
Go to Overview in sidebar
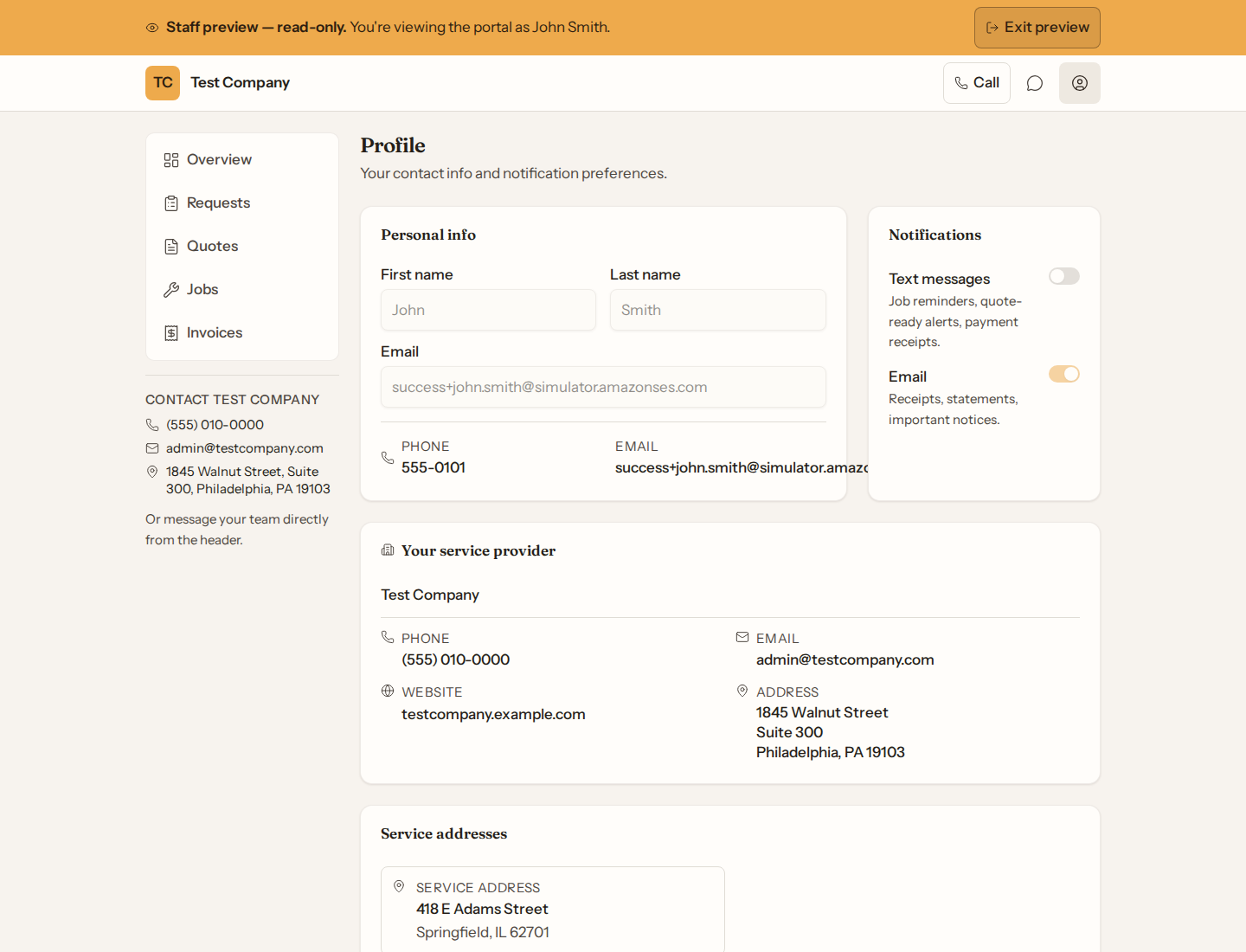(242, 160)
